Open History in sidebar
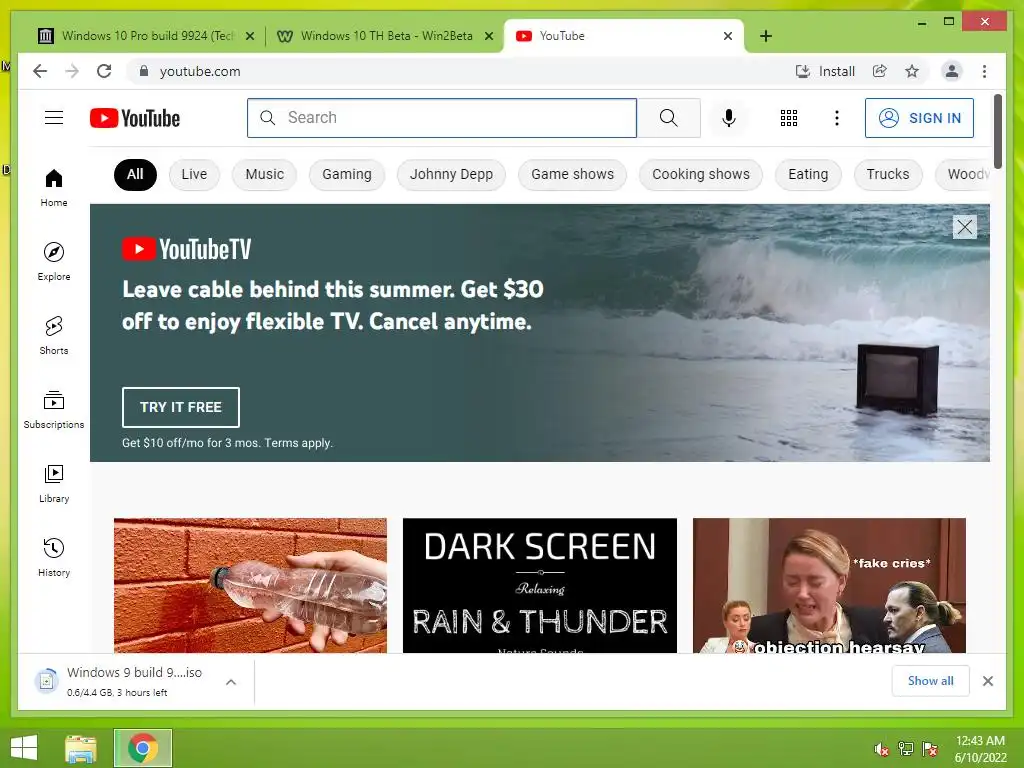This screenshot has height=768, width=1024. [x=54, y=557]
